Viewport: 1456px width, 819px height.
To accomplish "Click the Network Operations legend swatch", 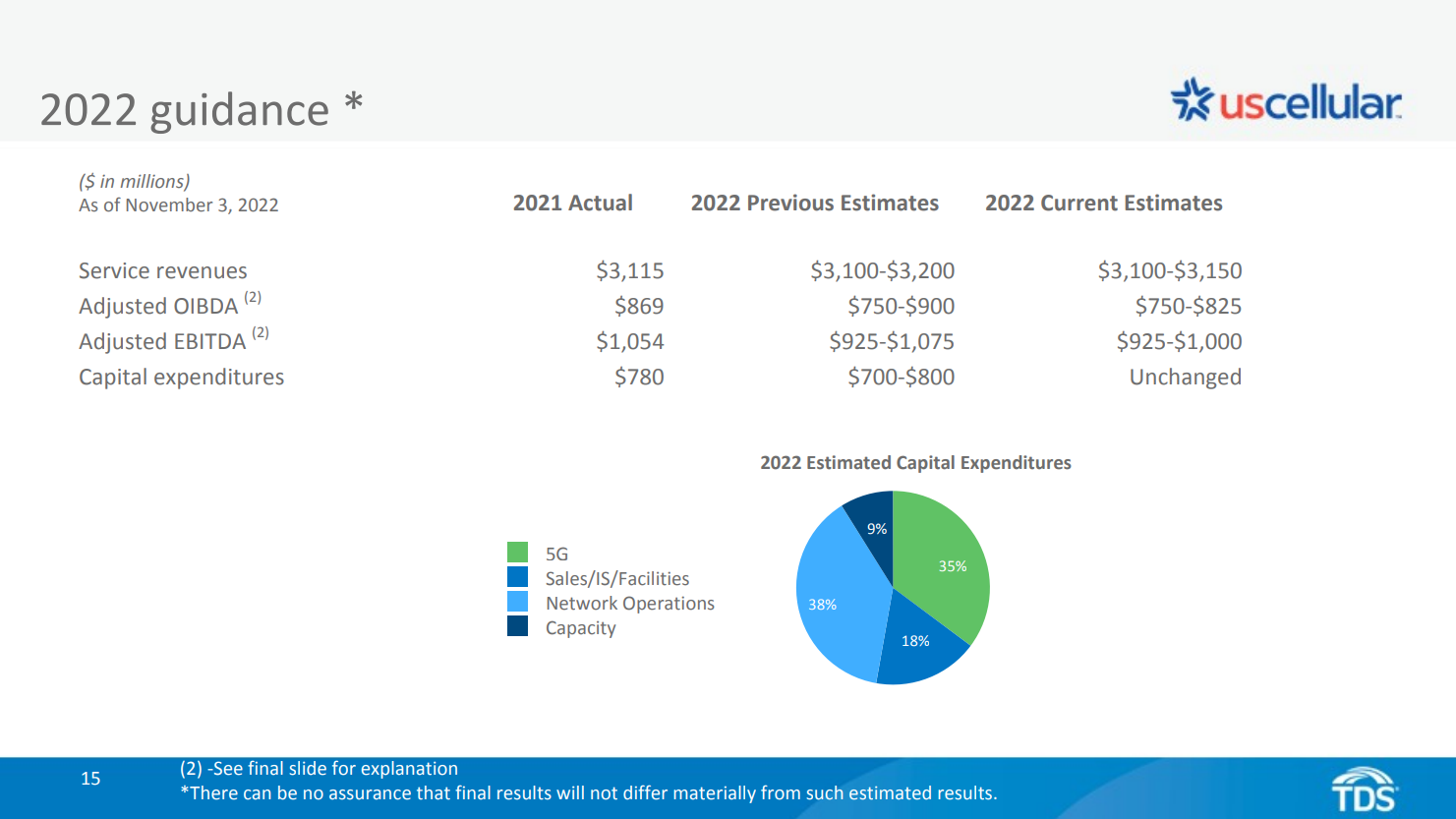I will coord(517,602).
